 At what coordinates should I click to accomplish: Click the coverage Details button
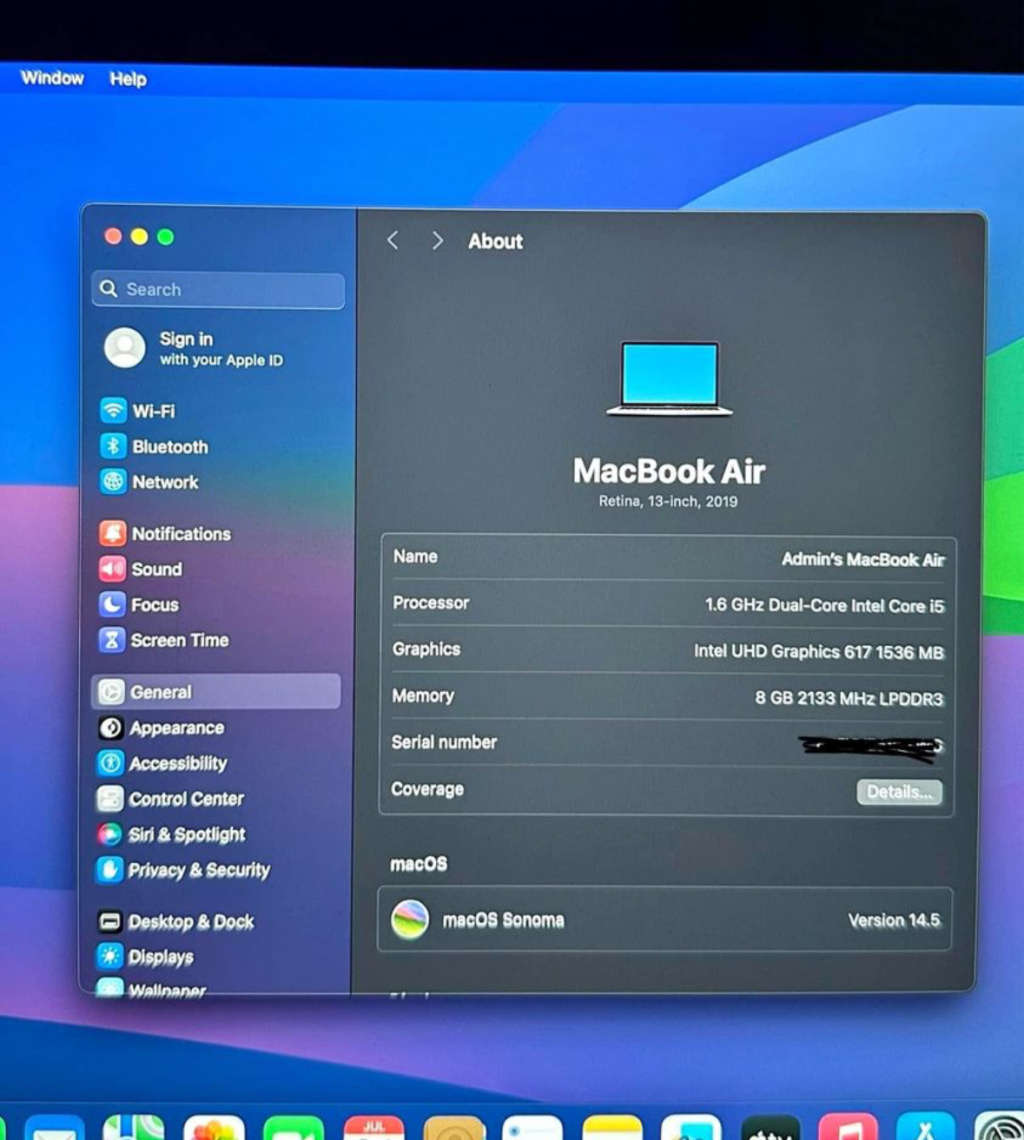coord(898,792)
